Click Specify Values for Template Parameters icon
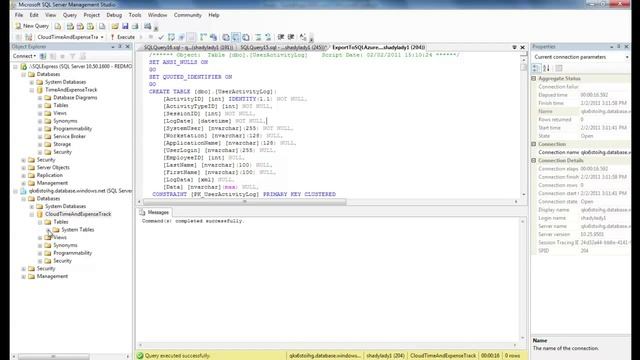Screen dimensions: 640x360 [303, 37]
